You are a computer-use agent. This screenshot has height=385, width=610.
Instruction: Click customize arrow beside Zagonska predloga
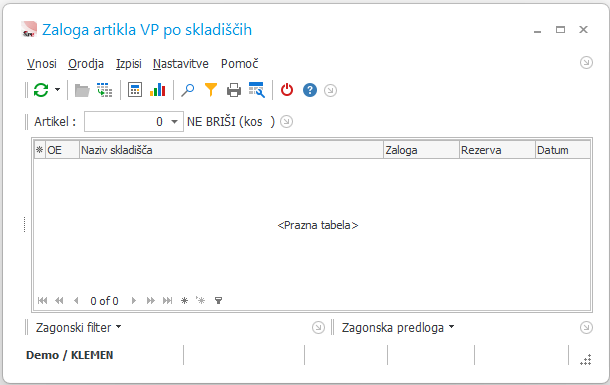586,327
